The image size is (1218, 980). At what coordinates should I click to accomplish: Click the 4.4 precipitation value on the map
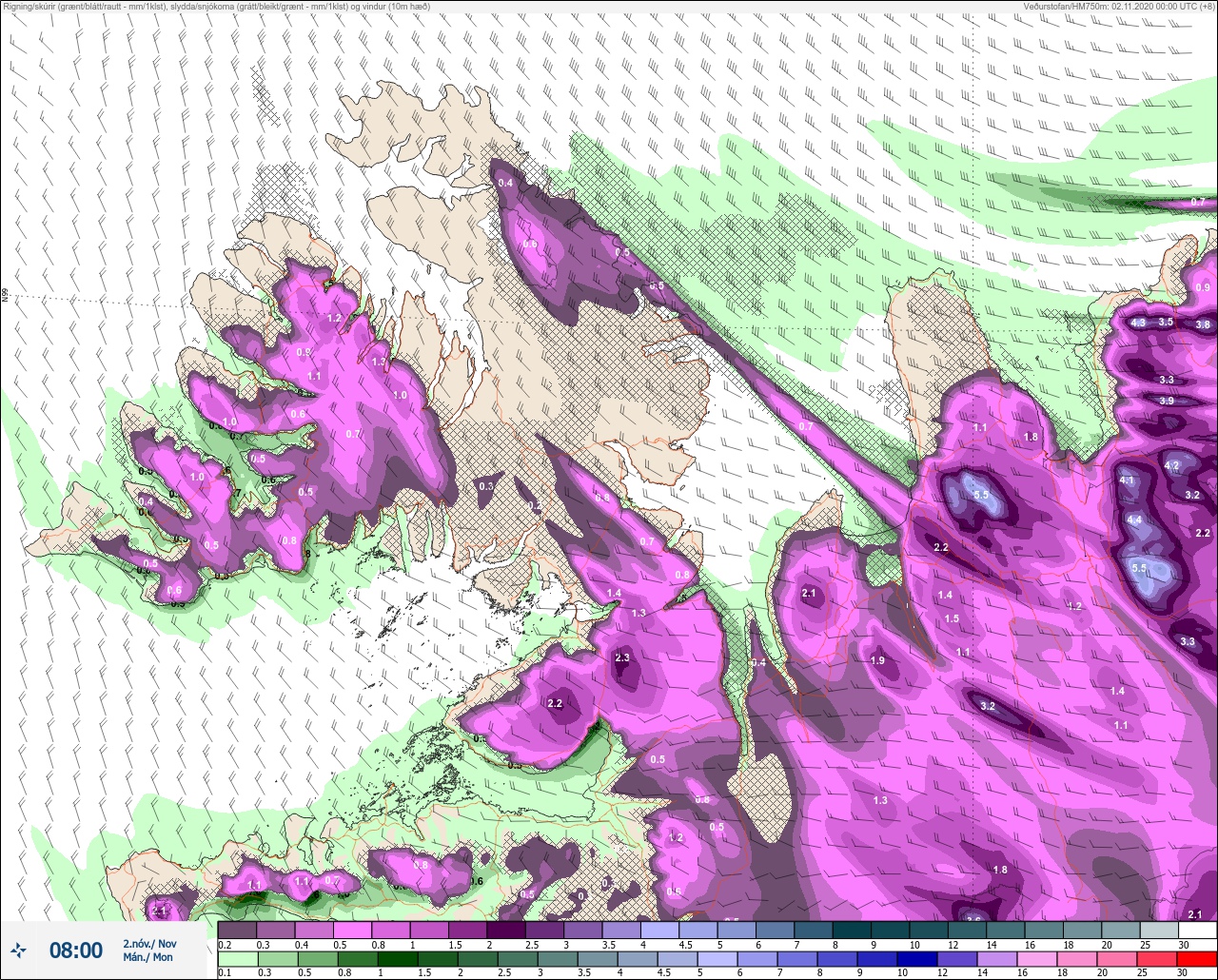(x=1134, y=519)
